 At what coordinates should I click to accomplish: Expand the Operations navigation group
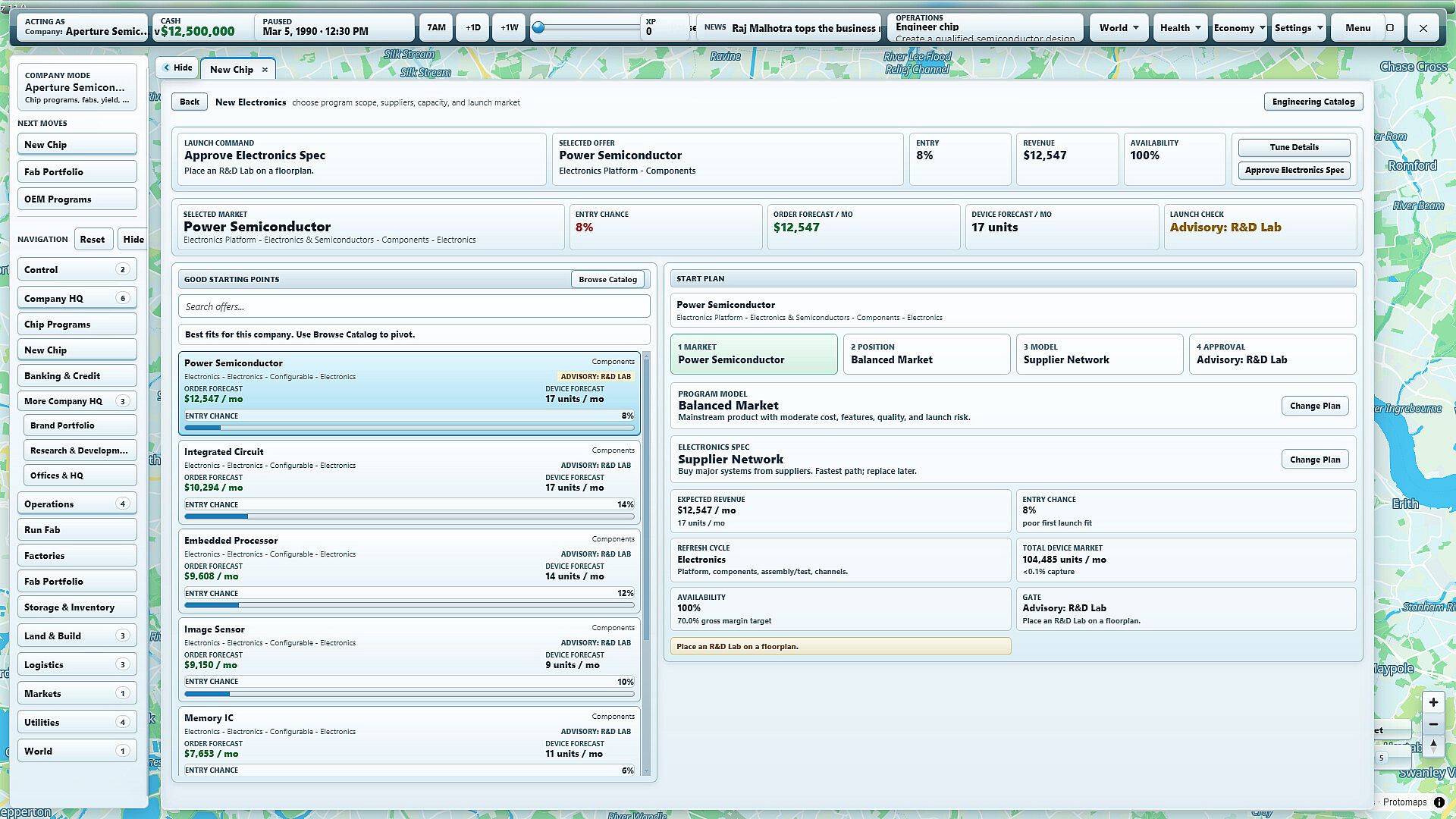(77, 504)
